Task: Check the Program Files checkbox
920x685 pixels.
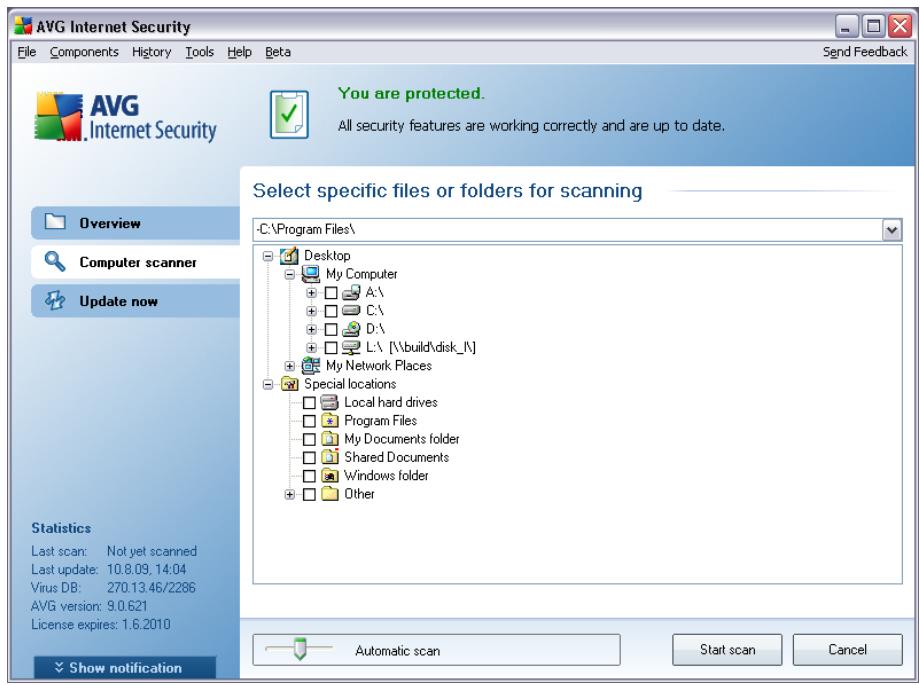Action: coord(309,421)
